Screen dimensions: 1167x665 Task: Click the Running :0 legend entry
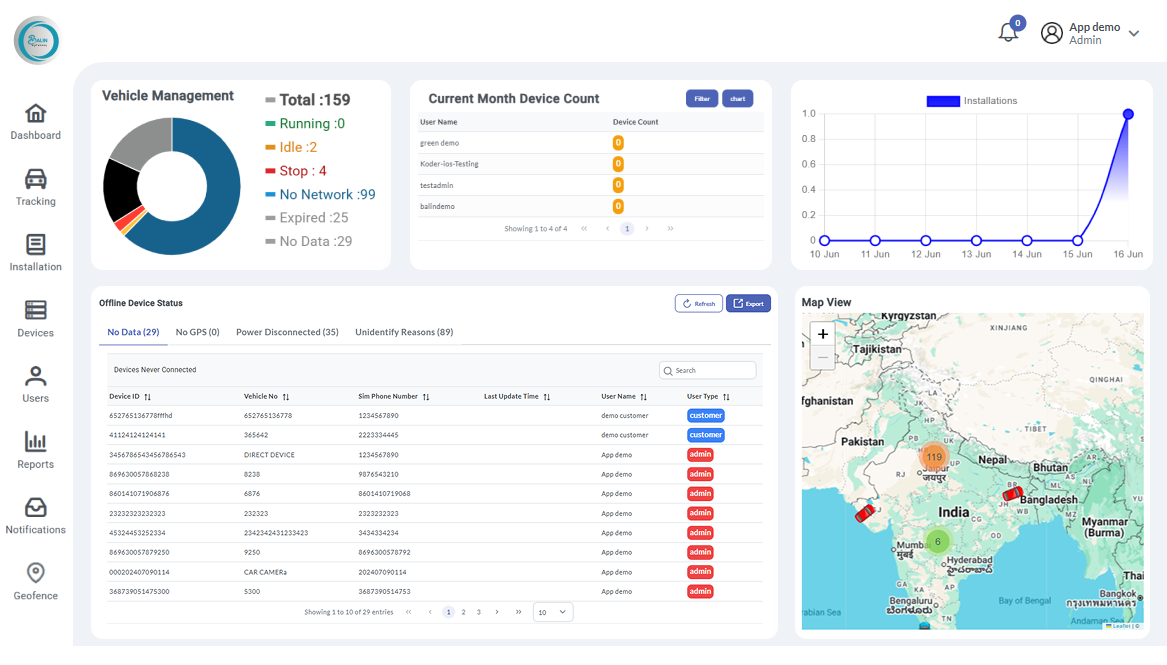305,123
